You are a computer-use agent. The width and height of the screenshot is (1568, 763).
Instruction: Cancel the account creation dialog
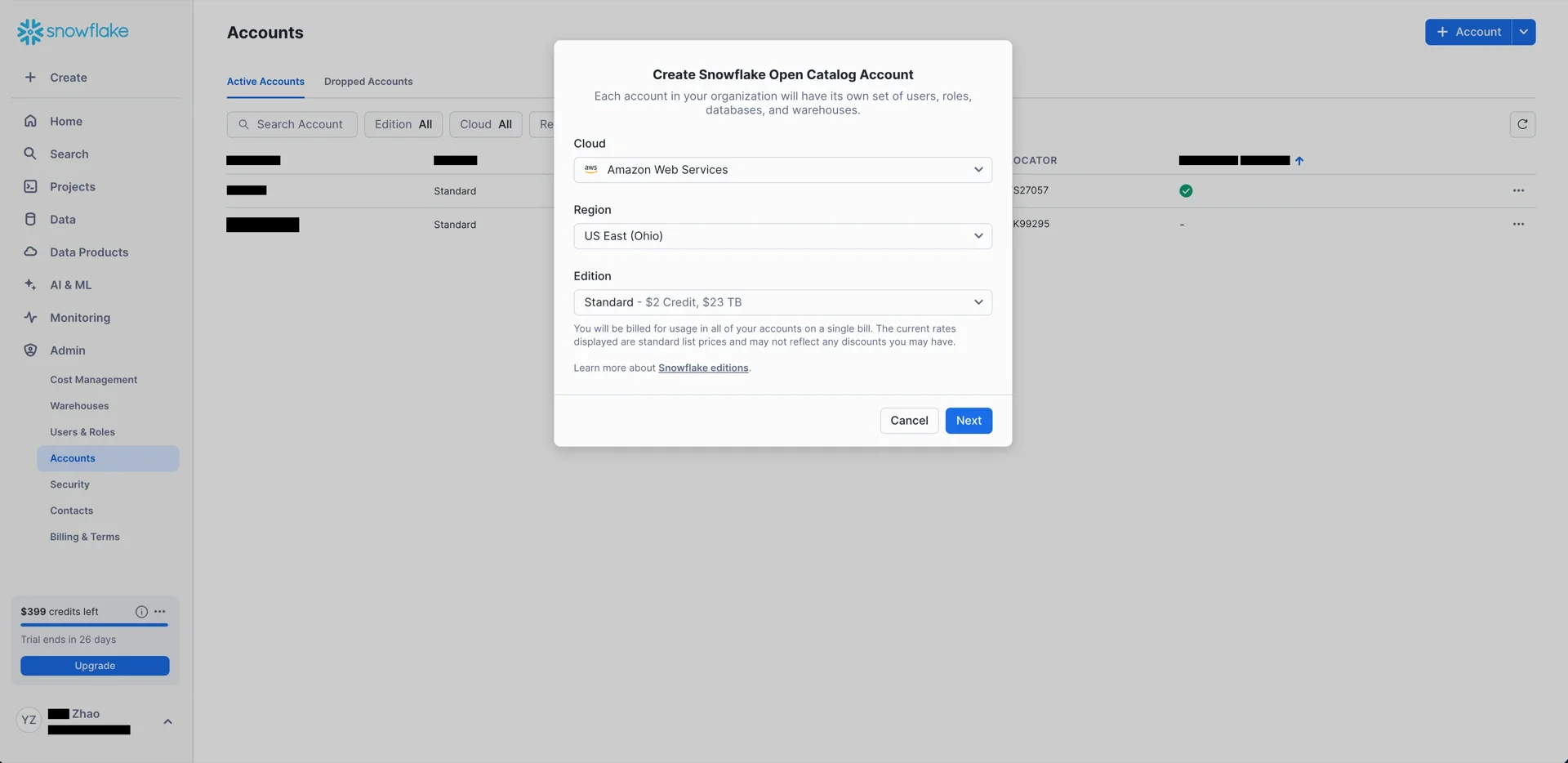909,421
